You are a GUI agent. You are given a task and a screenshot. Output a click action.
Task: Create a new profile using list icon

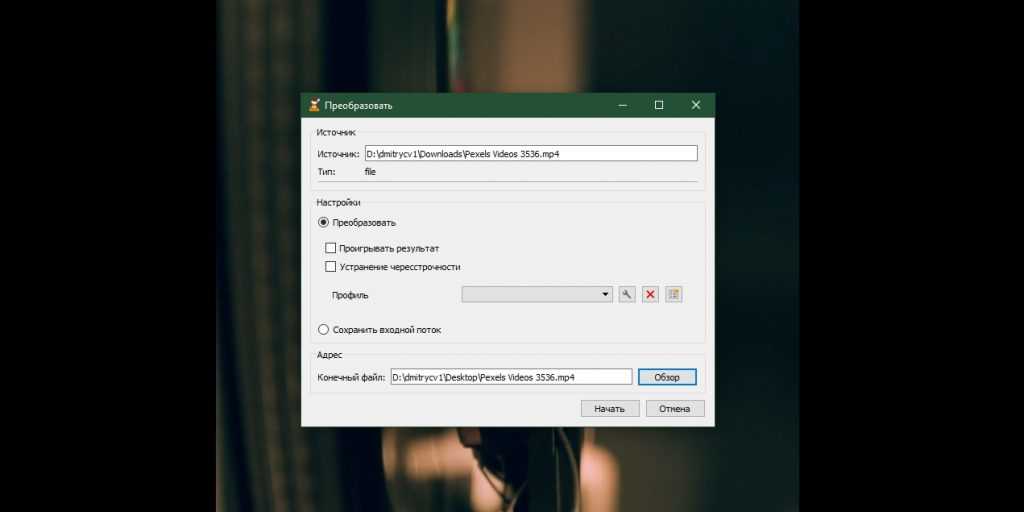pos(673,294)
